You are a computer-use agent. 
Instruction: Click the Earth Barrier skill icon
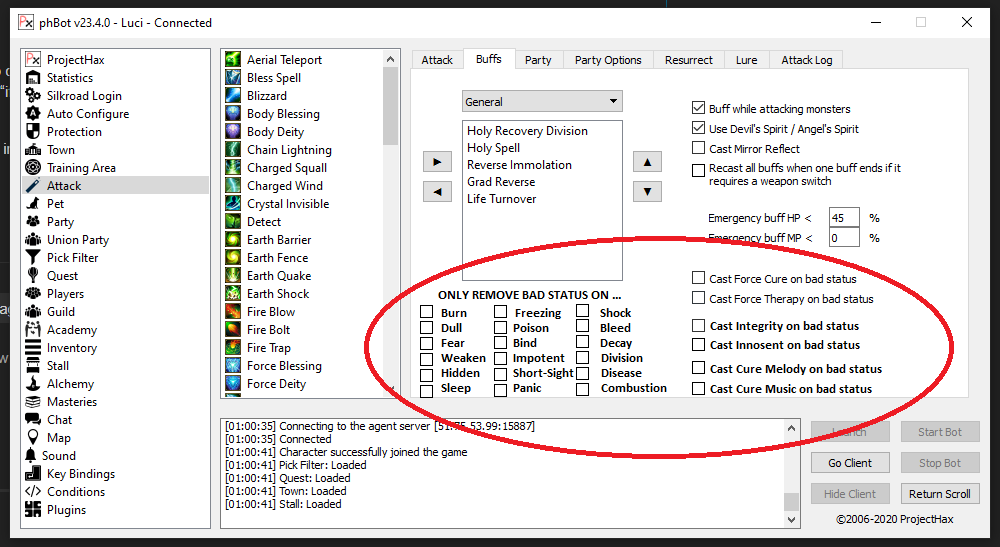click(233, 240)
